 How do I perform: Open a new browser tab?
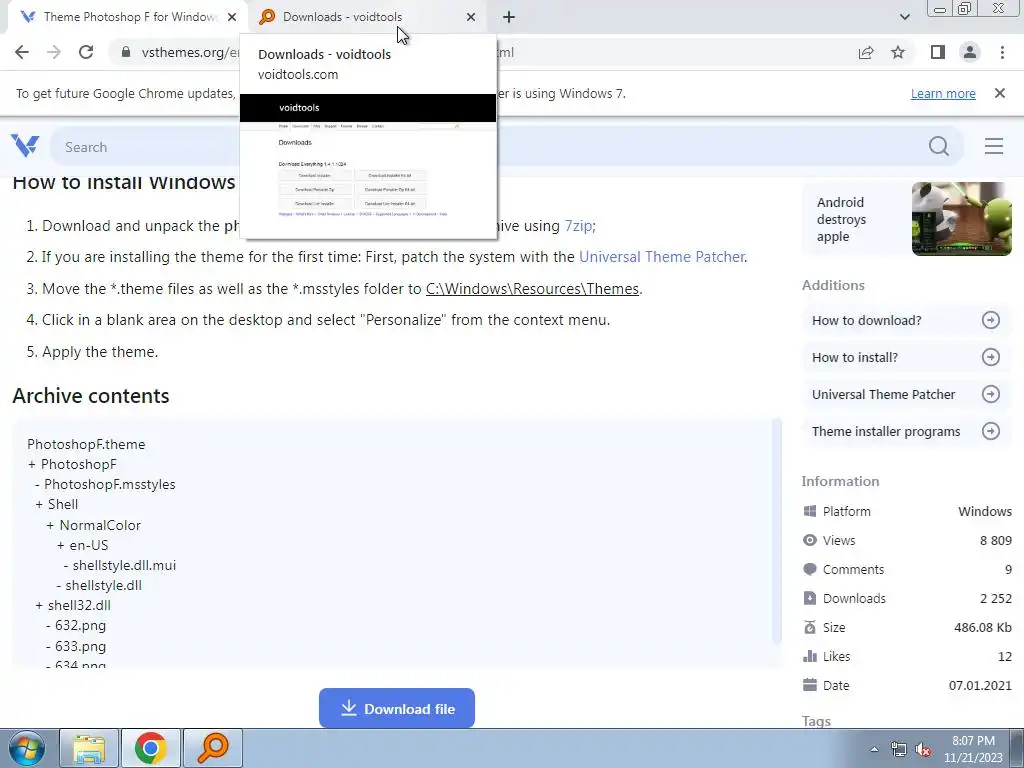tap(509, 17)
